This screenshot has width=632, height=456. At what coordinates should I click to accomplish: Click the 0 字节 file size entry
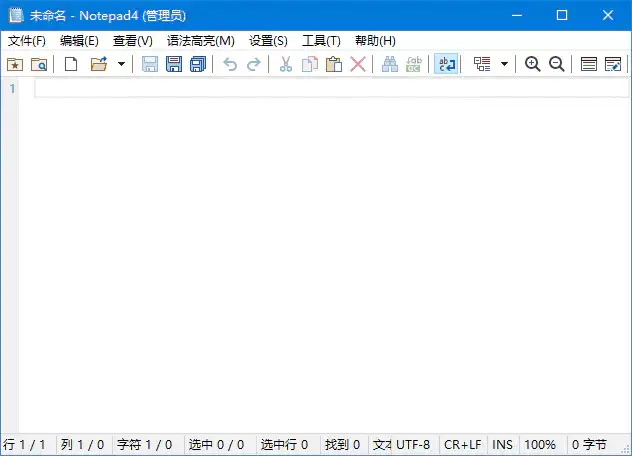pos(589,445)
